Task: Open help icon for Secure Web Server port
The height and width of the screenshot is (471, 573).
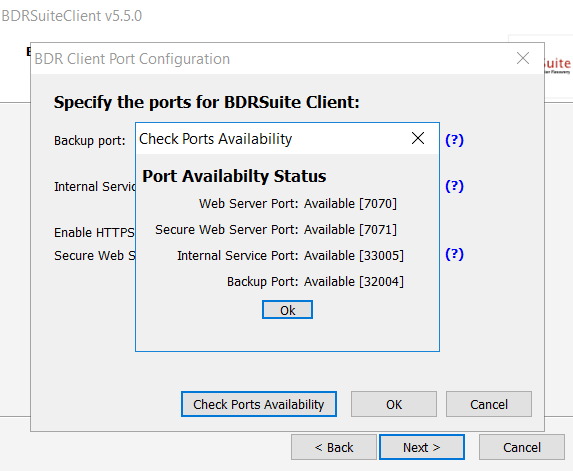Action: 454,254
